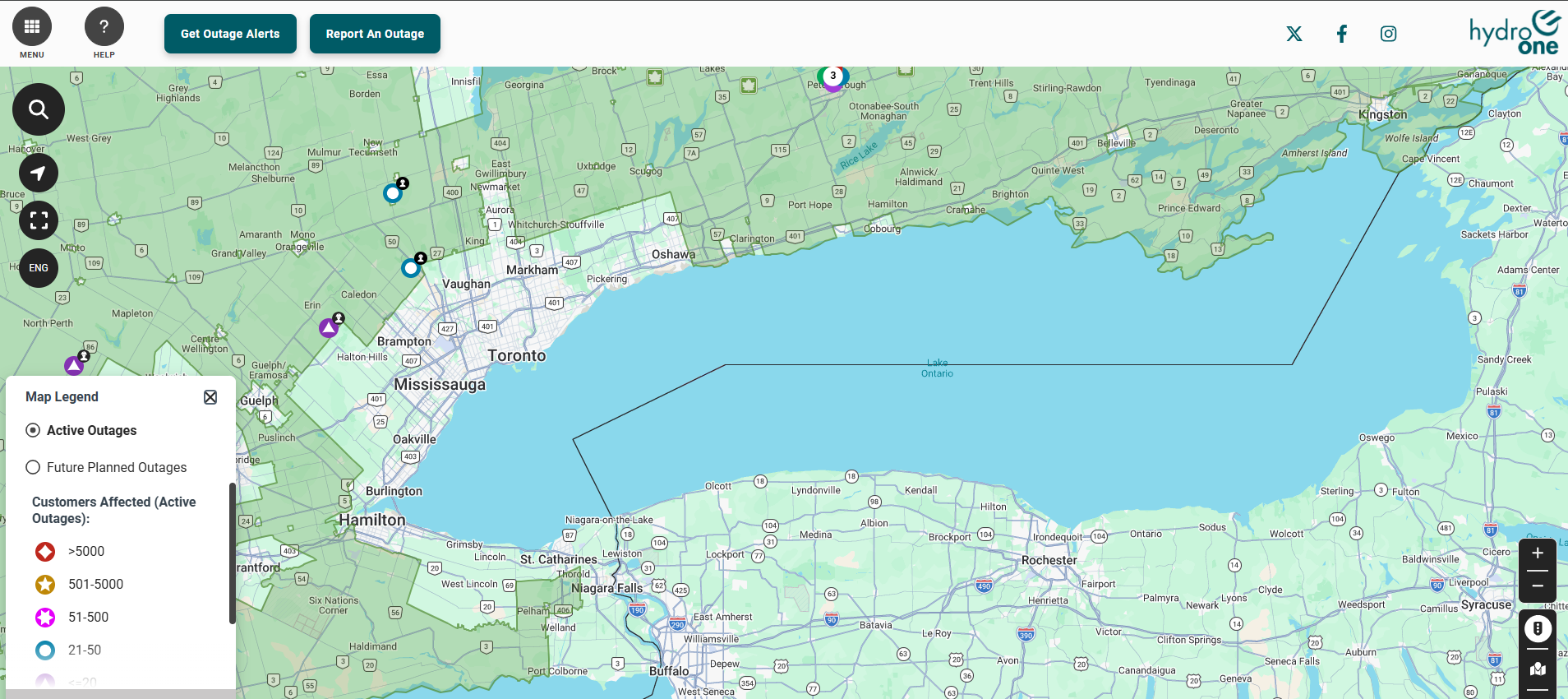The image size is (1568, 699).
Task: Close the Map Legend panel
Action: tap(210, 397)
